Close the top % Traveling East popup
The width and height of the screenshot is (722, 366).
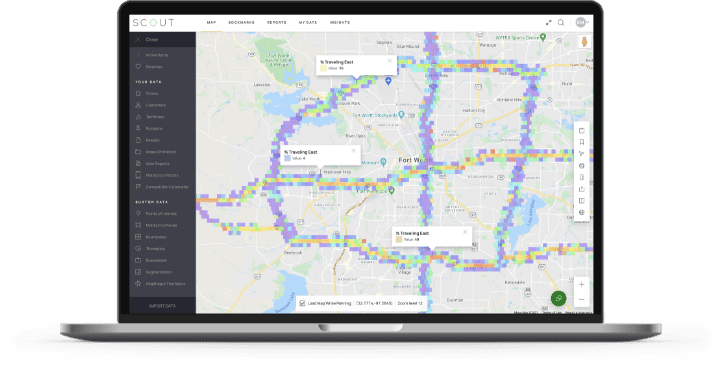tap(390, 61)
